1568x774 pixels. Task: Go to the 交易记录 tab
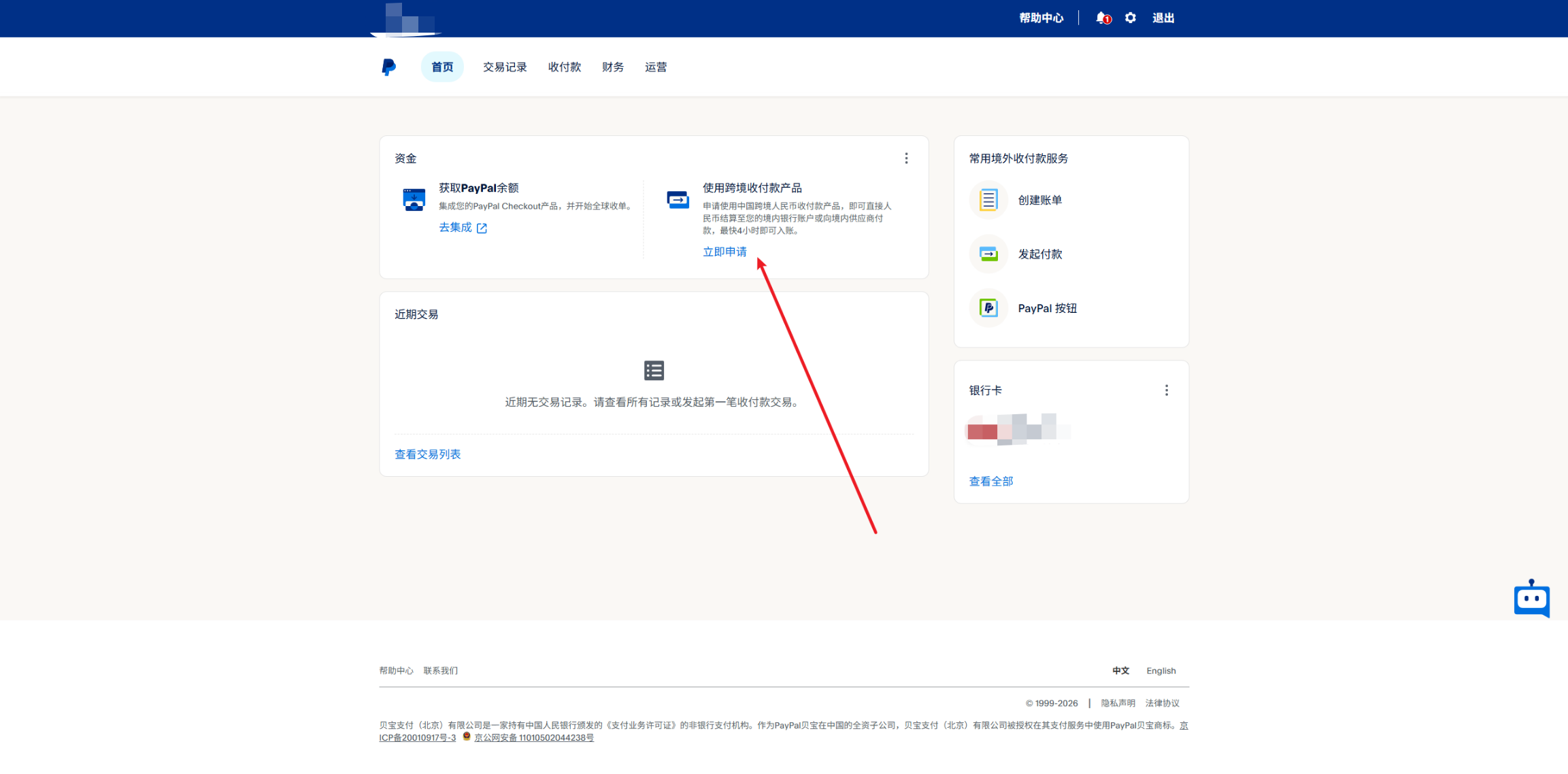pyautogui.click(x=505, y=67)
